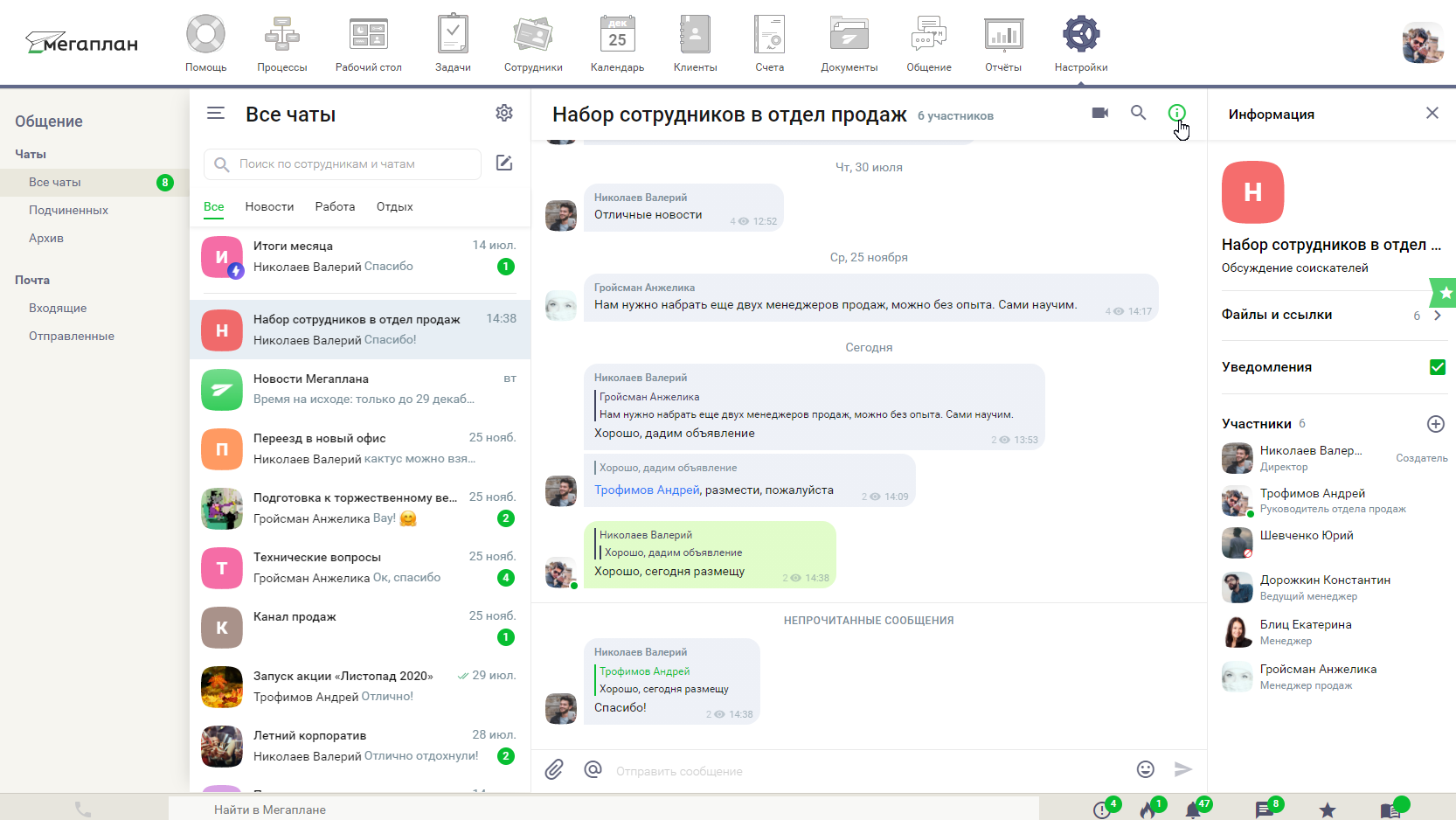This screenshot has height=820, width=1456.
Task: Open the Итоги месяца chat
Action: tap(360, 257)
